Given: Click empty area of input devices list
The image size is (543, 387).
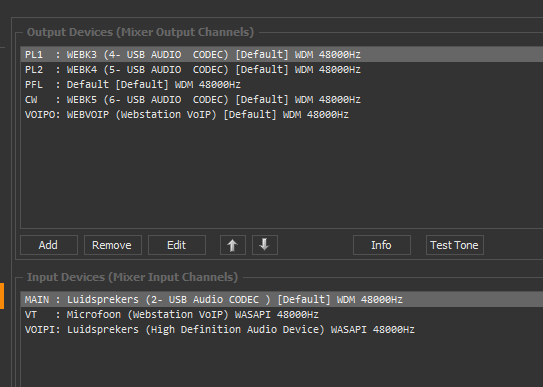Looking at the screenshot, I should coord(282,362).
